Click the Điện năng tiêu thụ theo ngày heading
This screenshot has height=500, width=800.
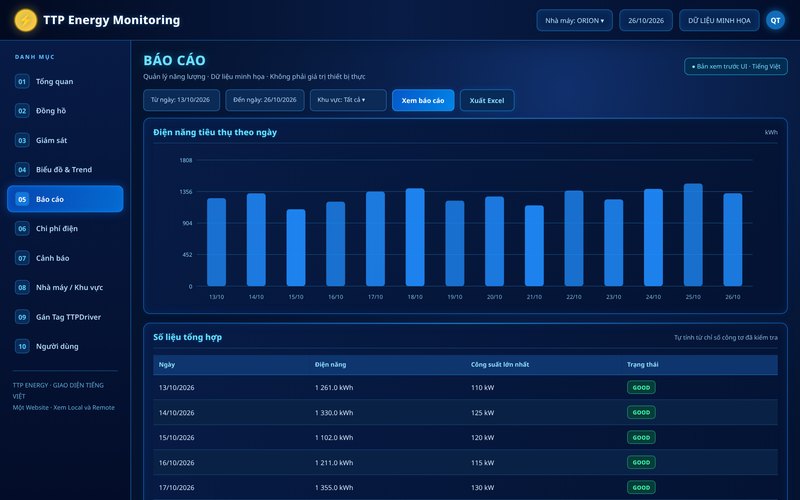tap(215, 132)
